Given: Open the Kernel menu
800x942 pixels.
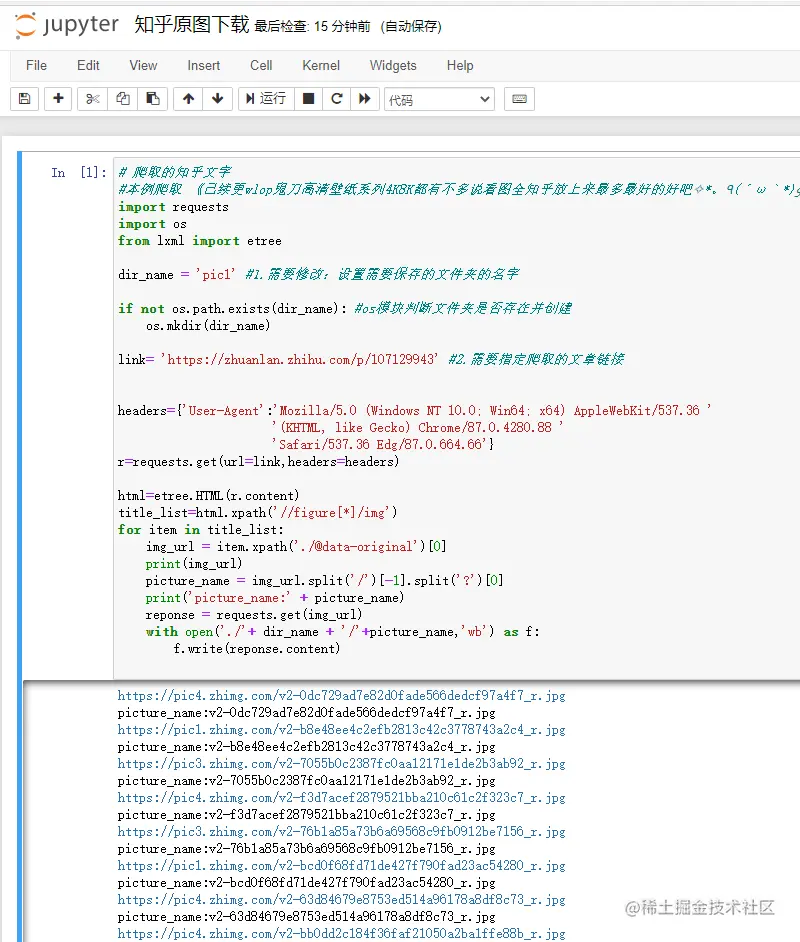Looking at the screenshot, I should (x=321, y=65).
